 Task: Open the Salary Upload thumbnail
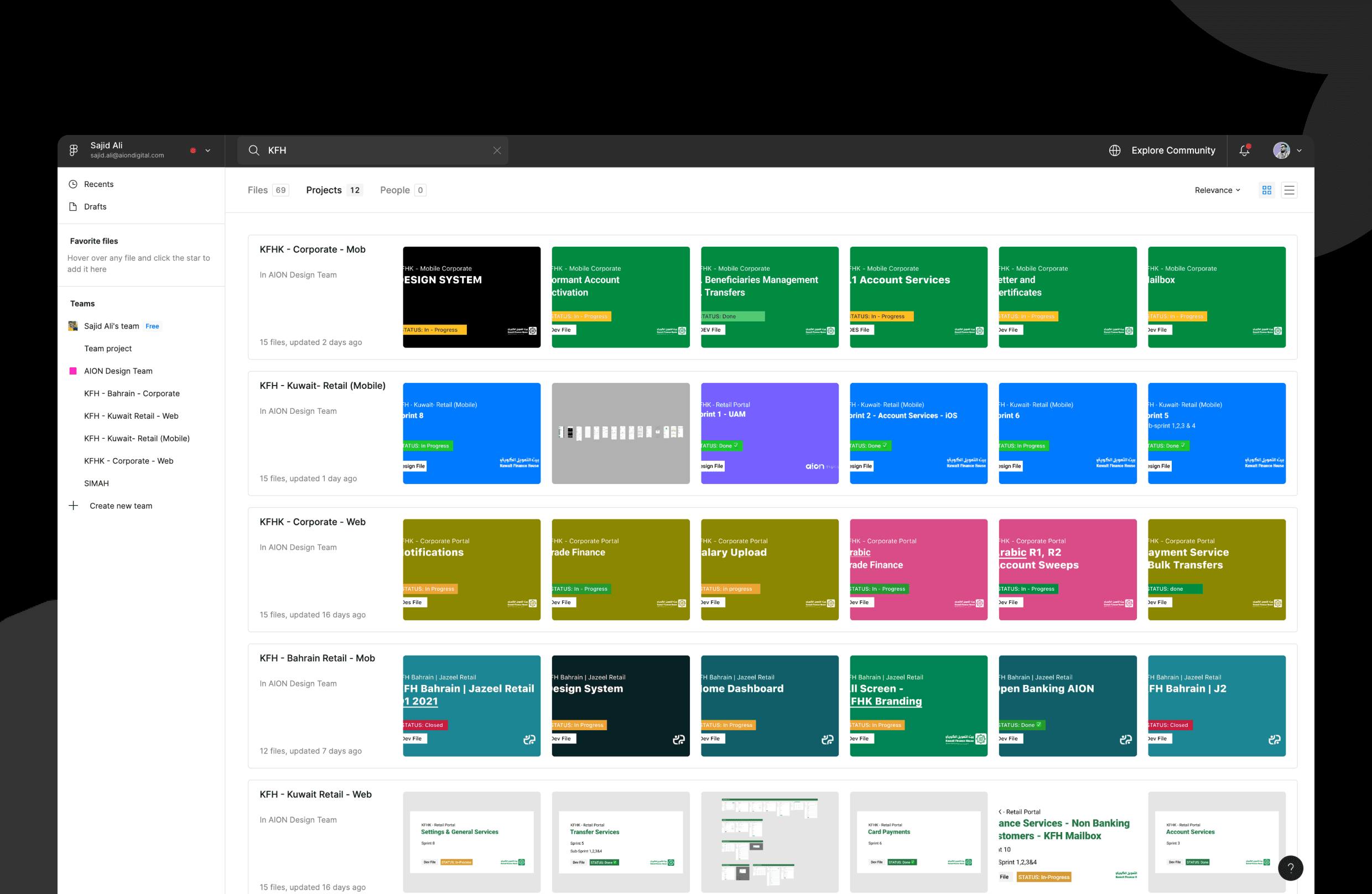point(770,569)
